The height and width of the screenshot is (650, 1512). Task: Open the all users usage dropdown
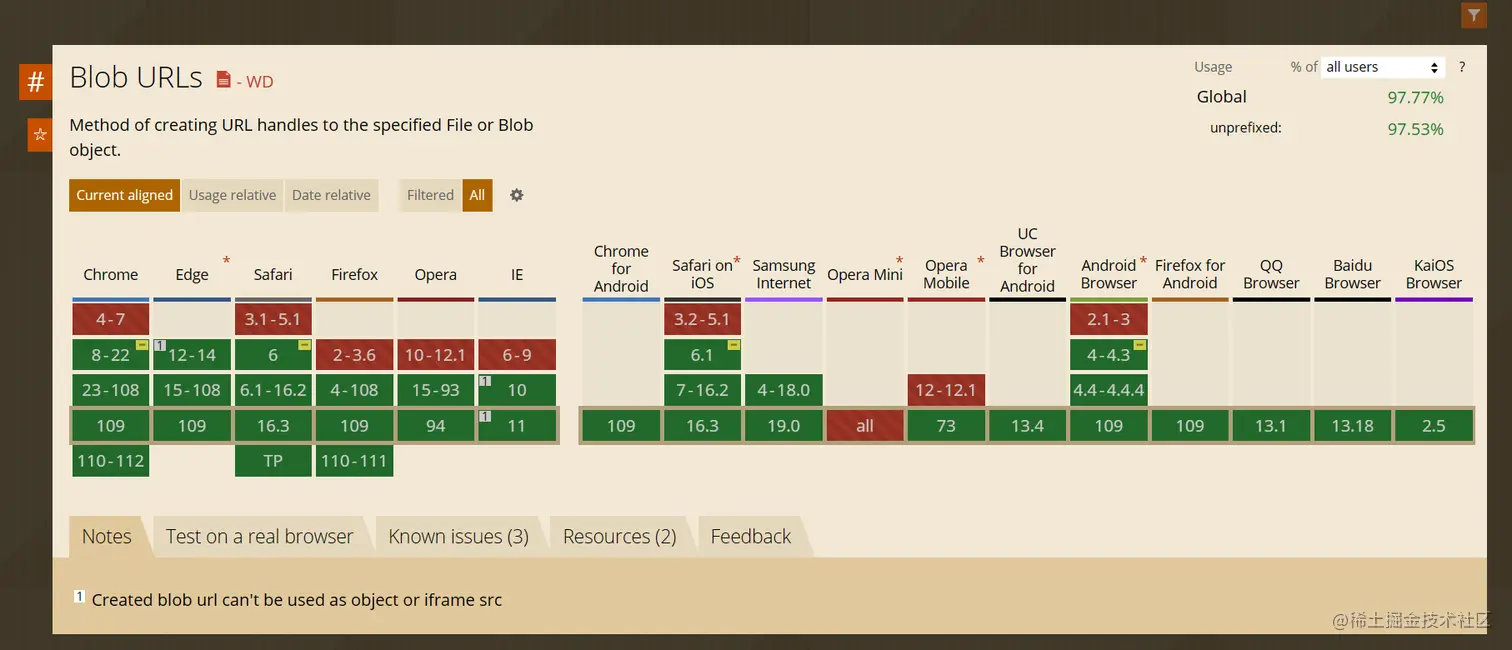coord(1382,67)
